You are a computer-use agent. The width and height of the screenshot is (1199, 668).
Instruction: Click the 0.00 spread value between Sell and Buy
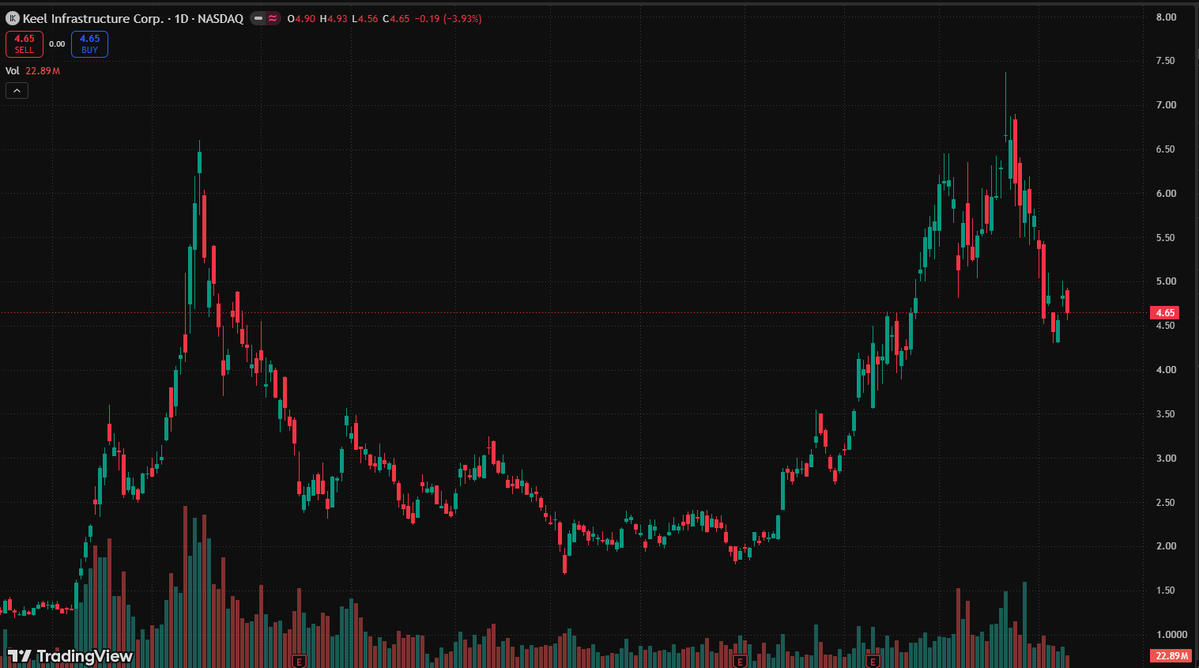click(x=57, y=44)
